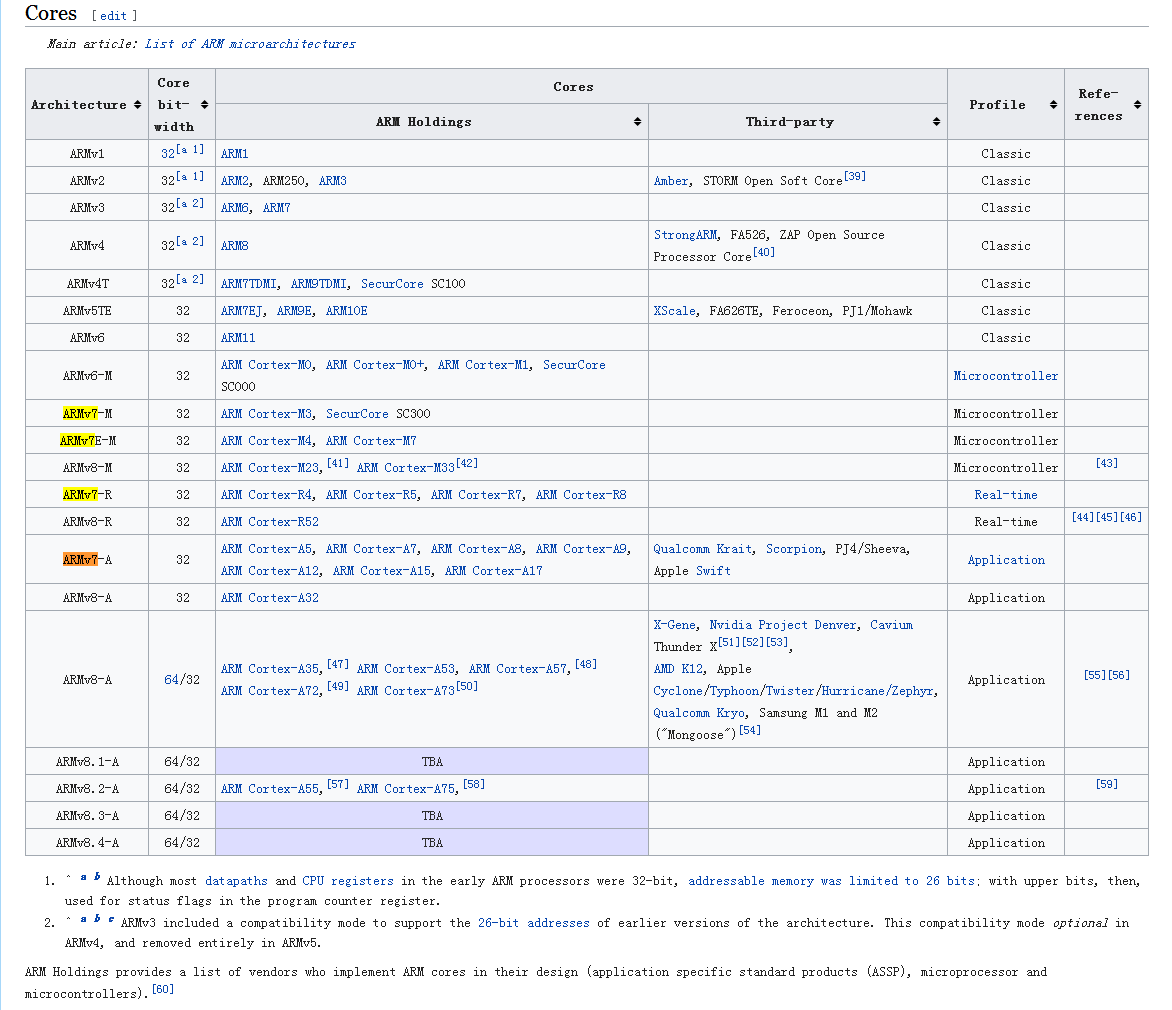
Task: Open the Microcontroller profile link for ARMv6-M
Action: (1005, 376)
